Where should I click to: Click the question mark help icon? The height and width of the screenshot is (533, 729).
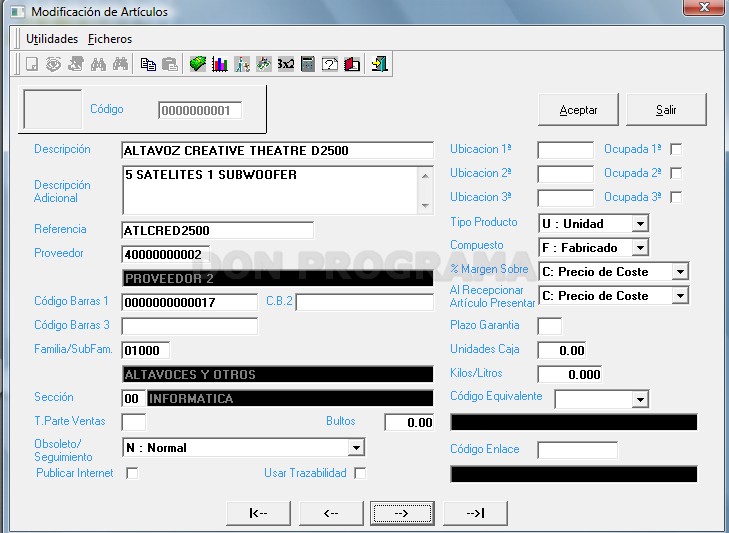tap(330, 64)
